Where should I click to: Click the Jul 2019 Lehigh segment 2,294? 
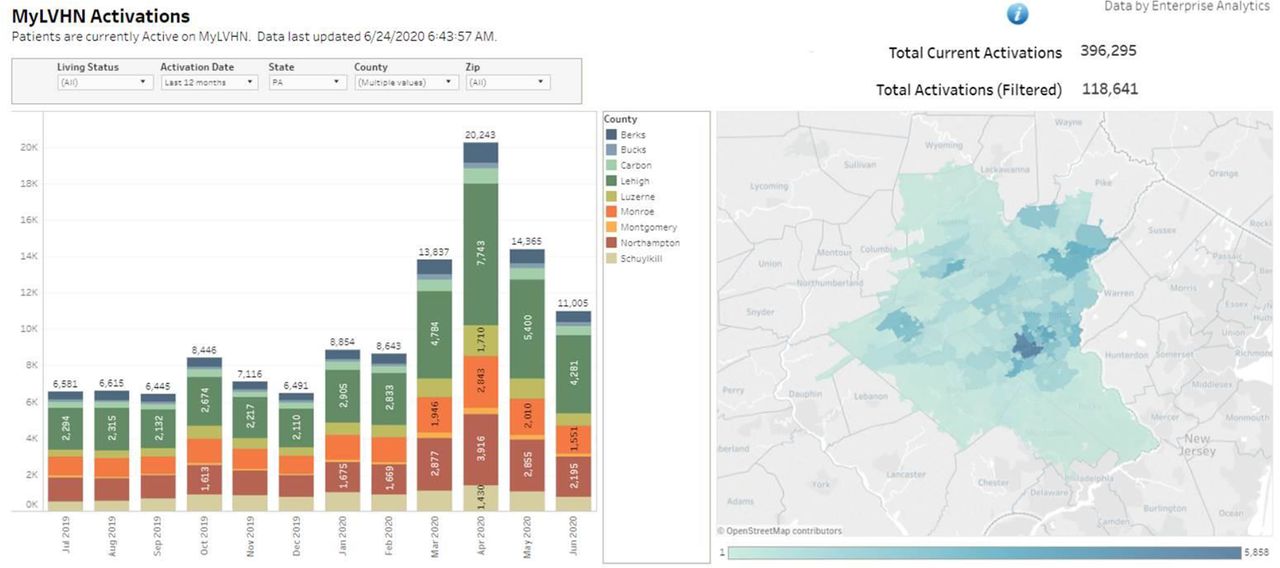pos(64,429)
